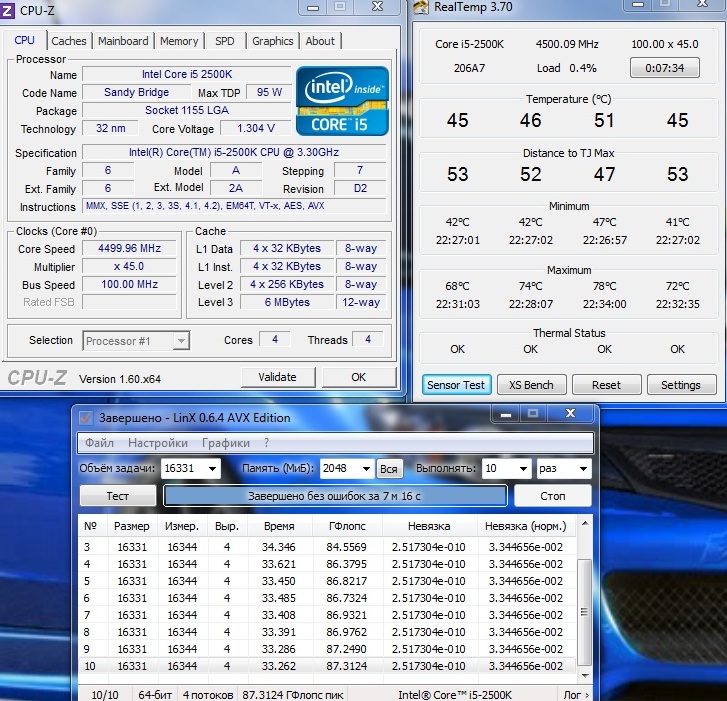Click the Name field Intel Core i5 2500K
The width and height of the screenshot is (727, 701).
[x=187, y=74]
